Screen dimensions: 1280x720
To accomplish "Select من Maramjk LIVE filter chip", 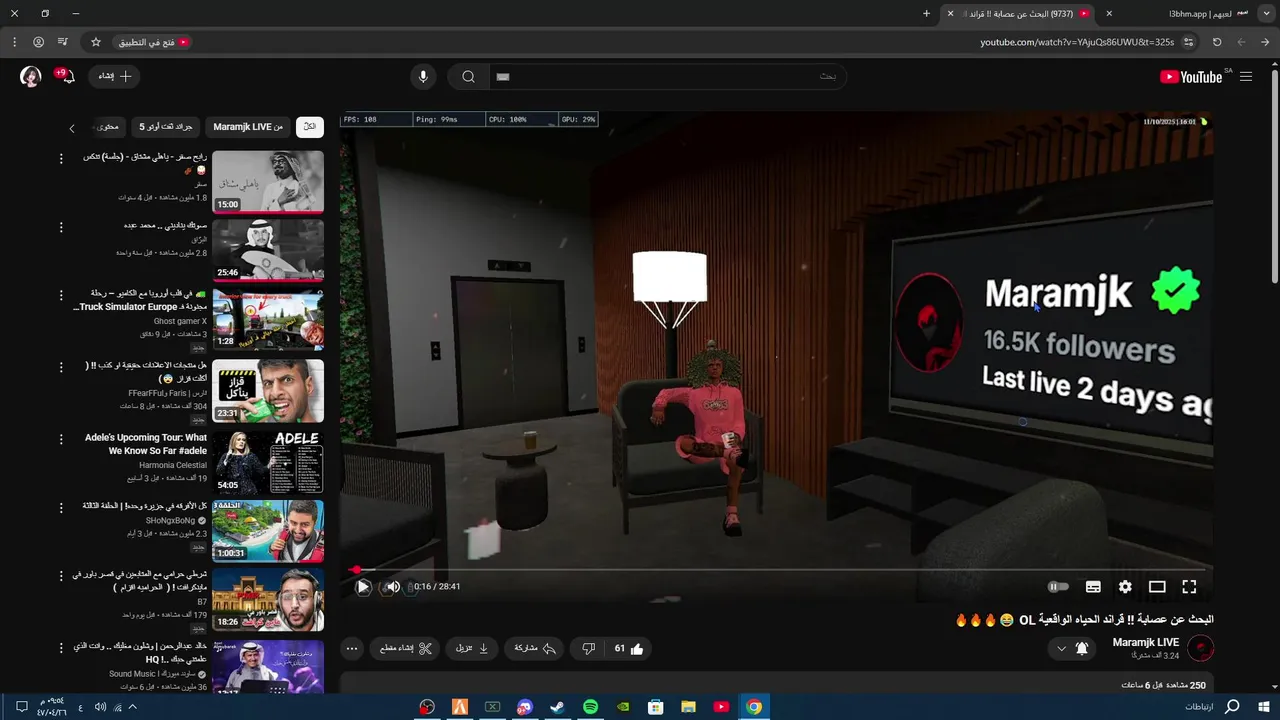I will pyautogui.click(x=248, y=127).
